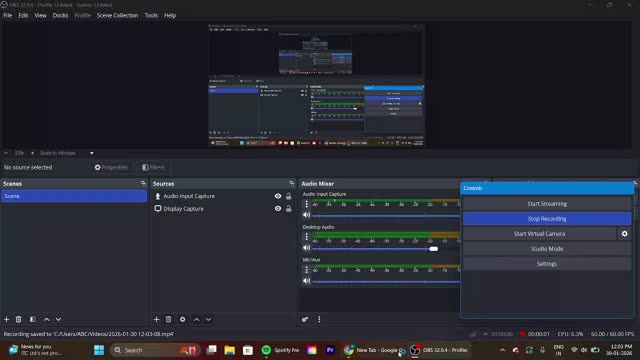Open the Docks menu
This screenshot has width=640, height=360.
coord(60,16)
